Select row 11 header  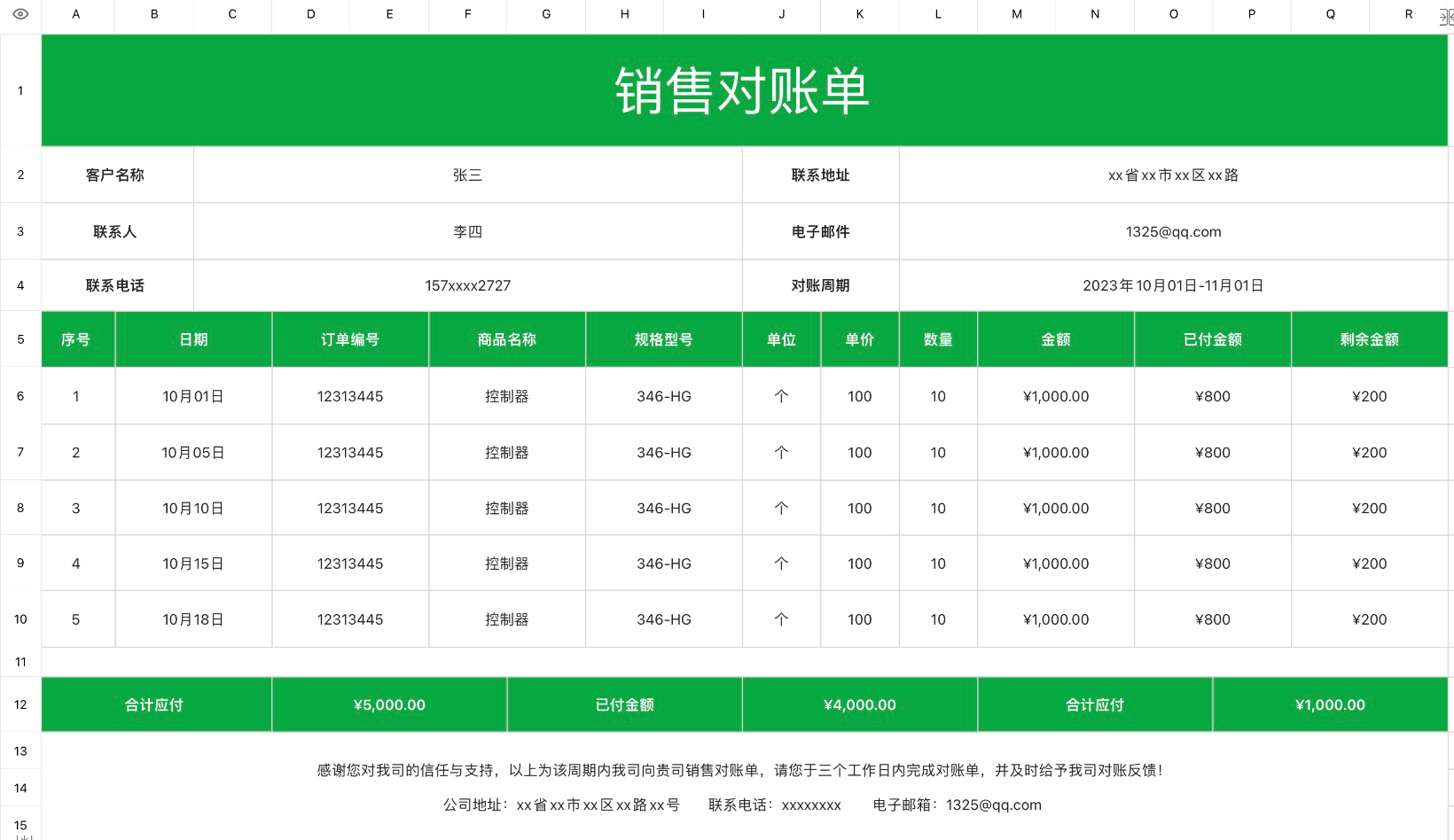(20, 662)
